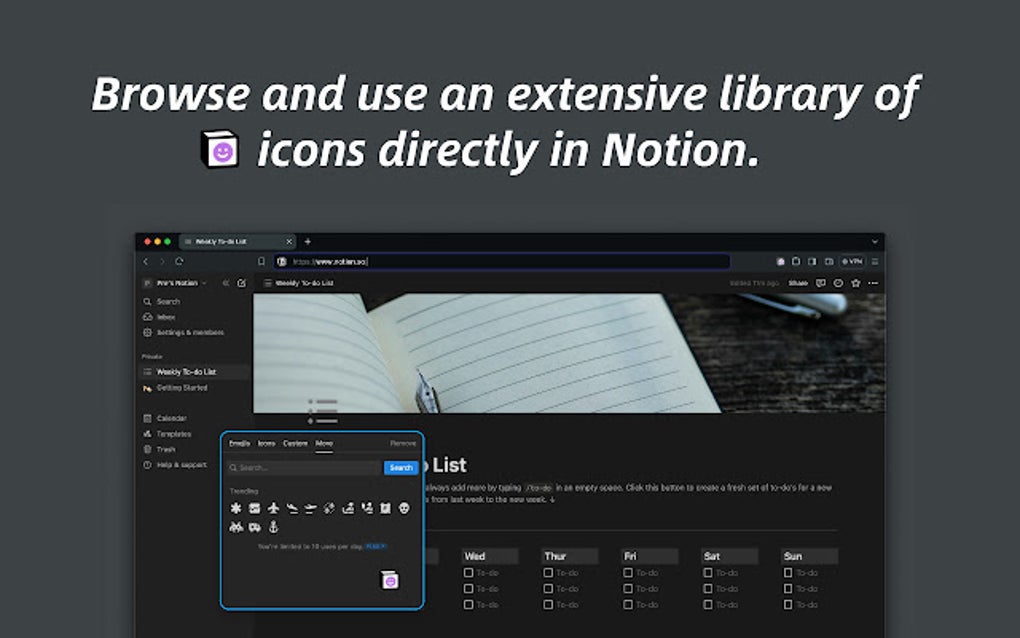Image resolution: width=1020 pixels, height=638 pixels.
Task: Pick the anchor icon from Trending
Action: tap(273, 527)
